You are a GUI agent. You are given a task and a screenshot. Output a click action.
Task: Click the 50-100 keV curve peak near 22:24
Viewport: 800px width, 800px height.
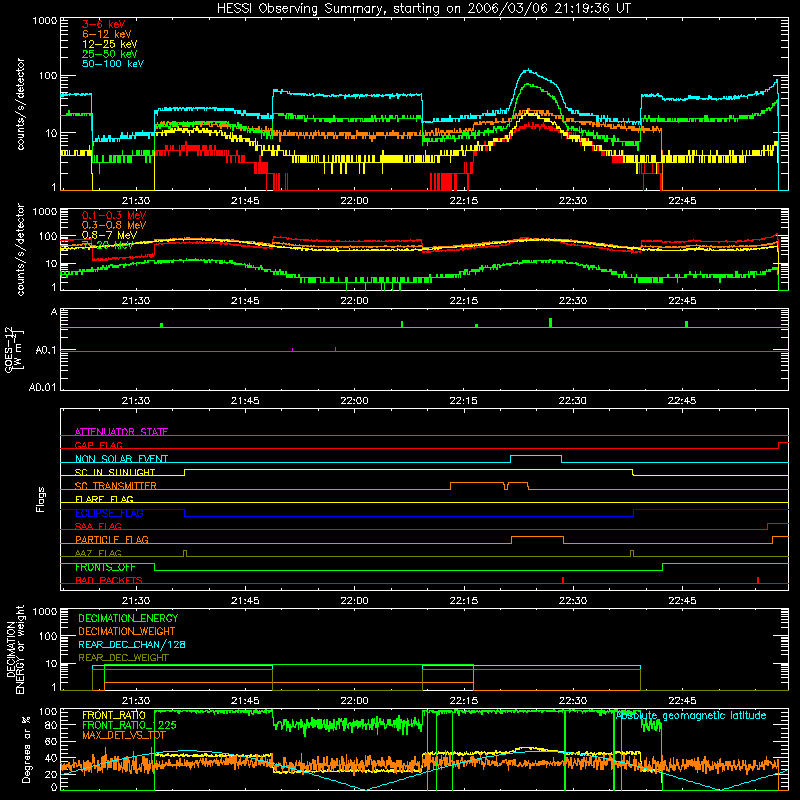pos(528,70)
